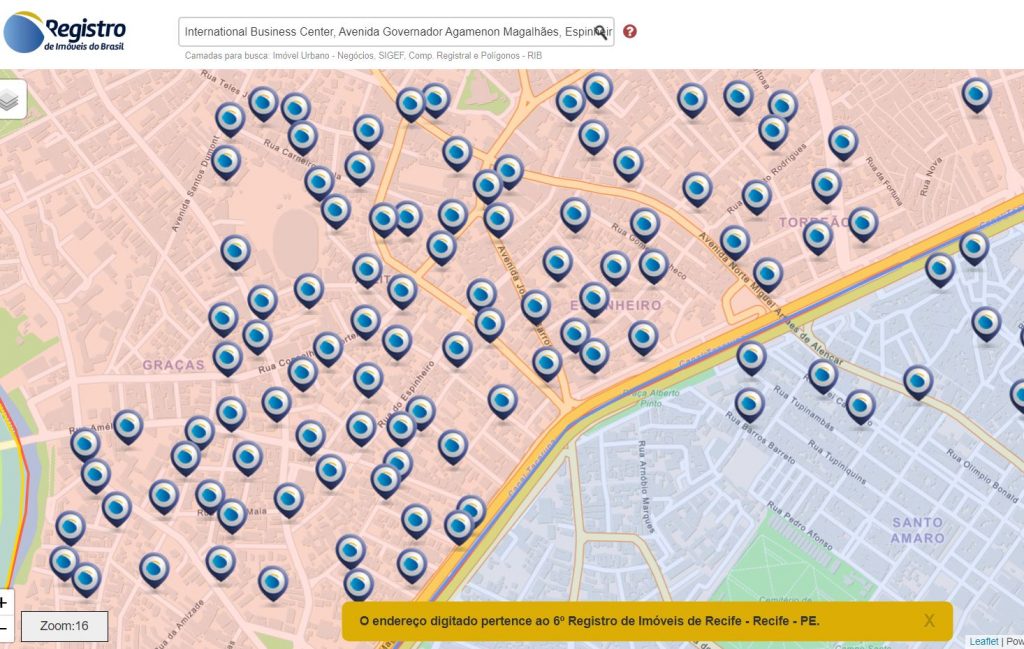Image resolution: width=1024 pixels, height=649 pixels.
Task: Click the map zoom out minus button
Action: (4, 630)
